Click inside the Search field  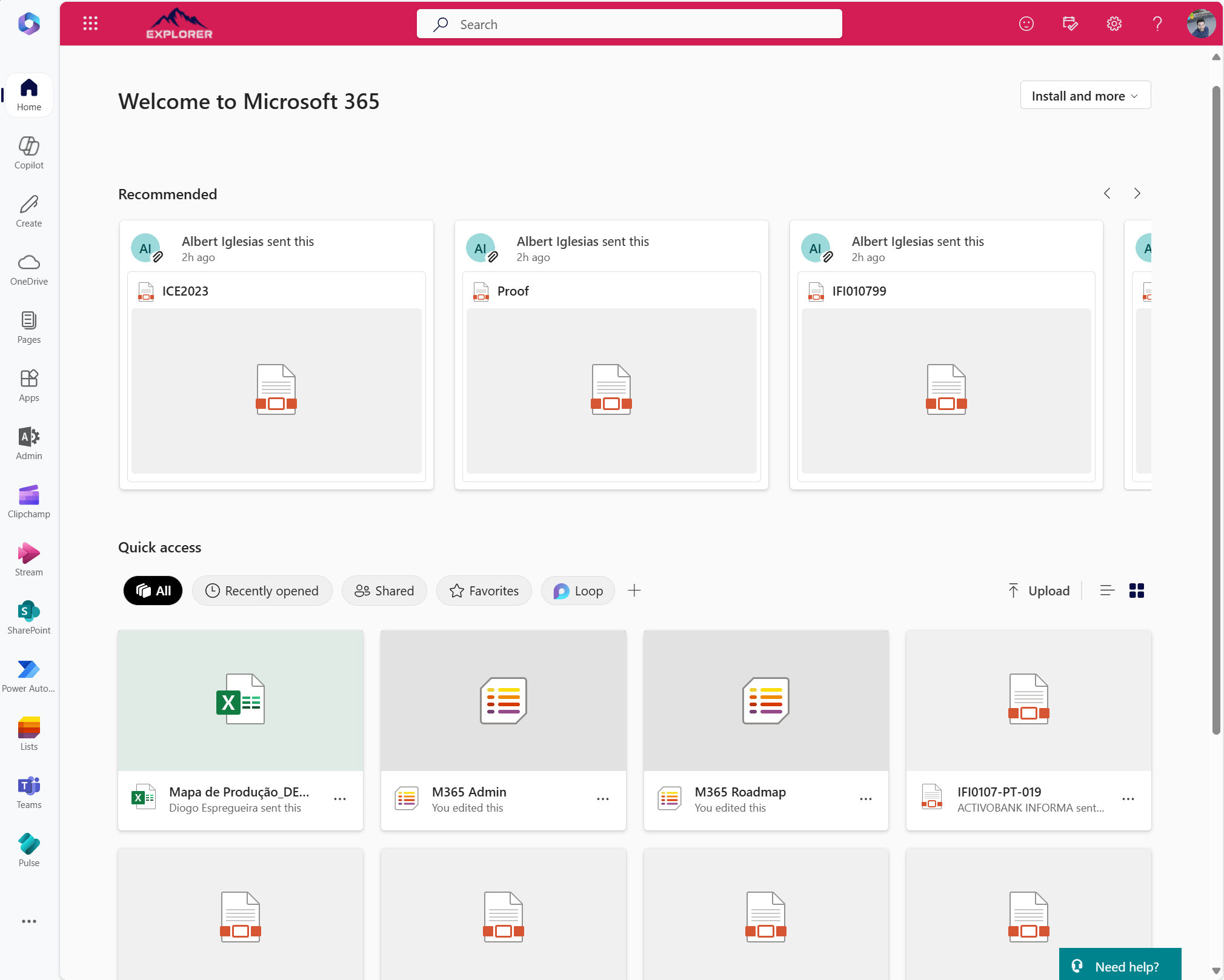pos(629,24)
